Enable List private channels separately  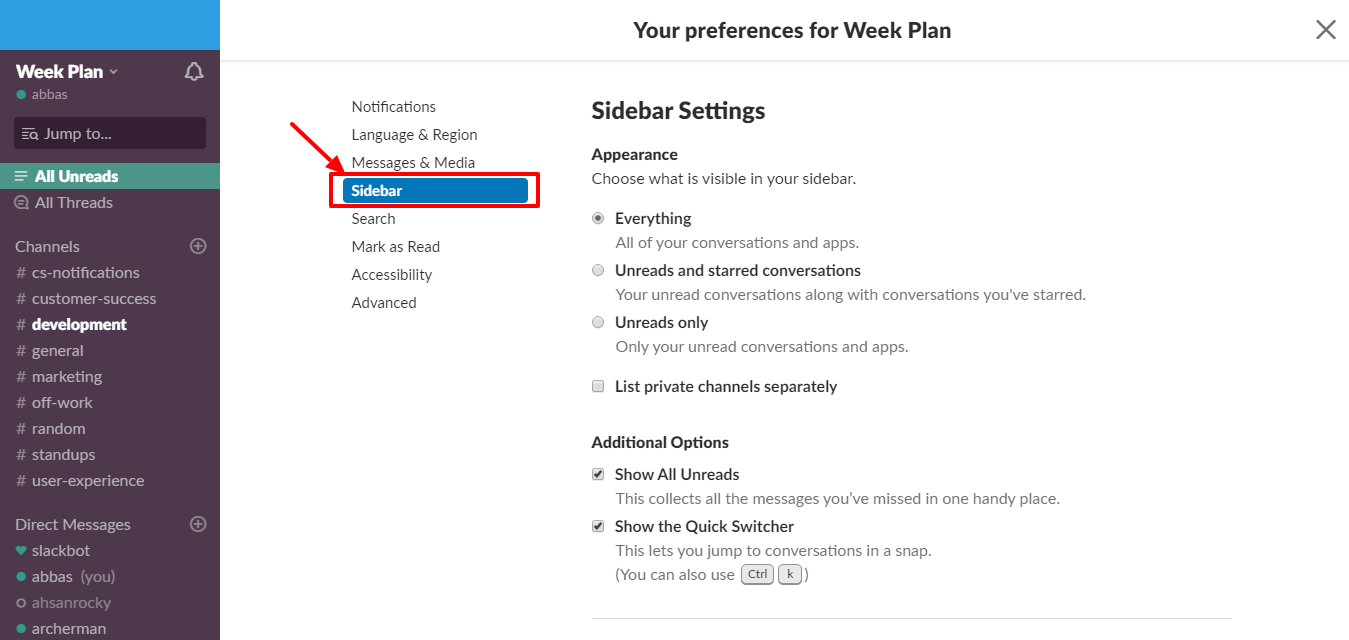(x=597, y=386)
